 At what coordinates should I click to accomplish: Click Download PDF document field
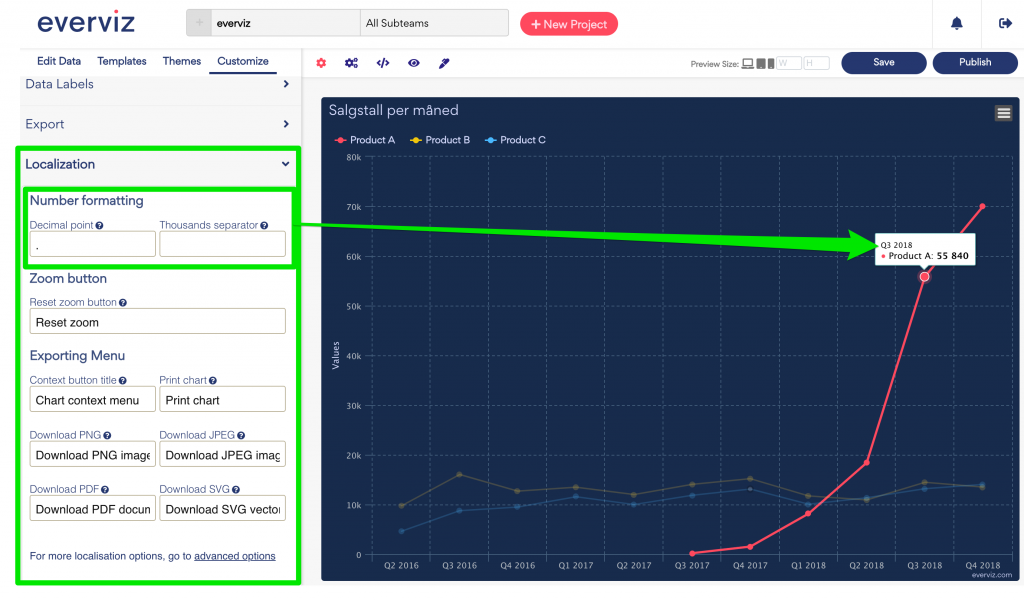(x=93, y=508)
